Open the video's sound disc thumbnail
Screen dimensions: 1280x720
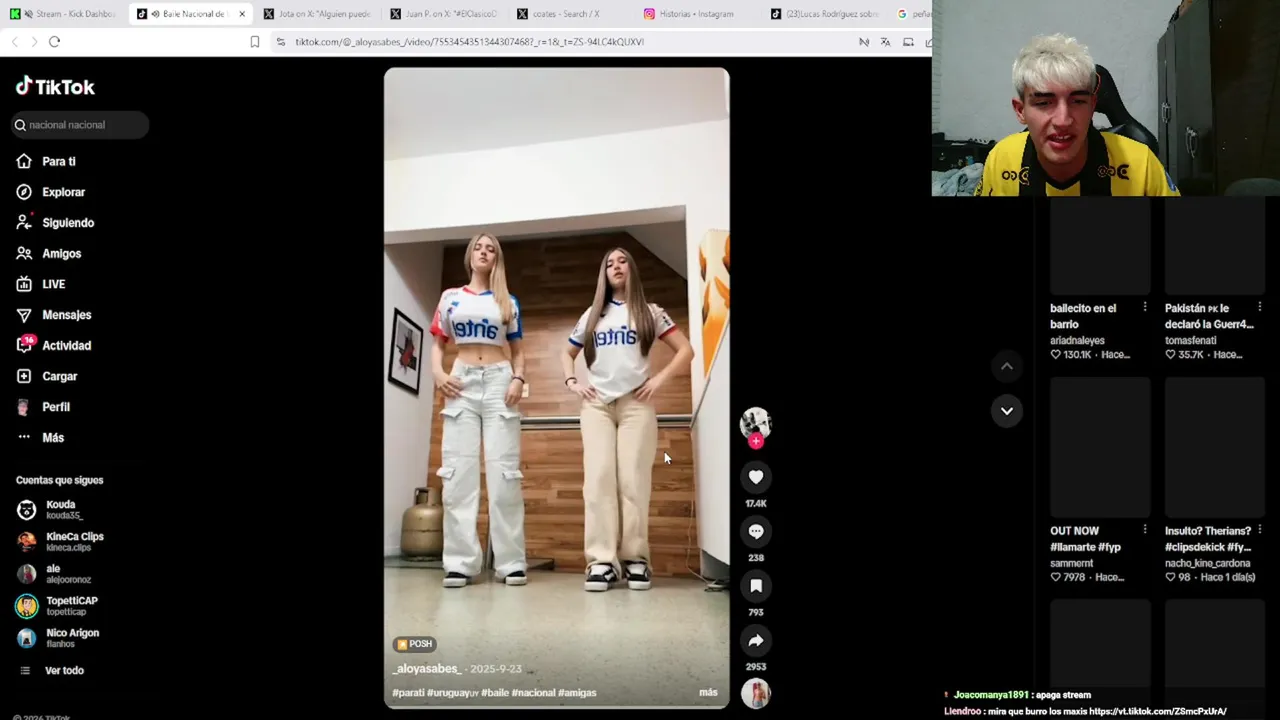coord(756,692)
